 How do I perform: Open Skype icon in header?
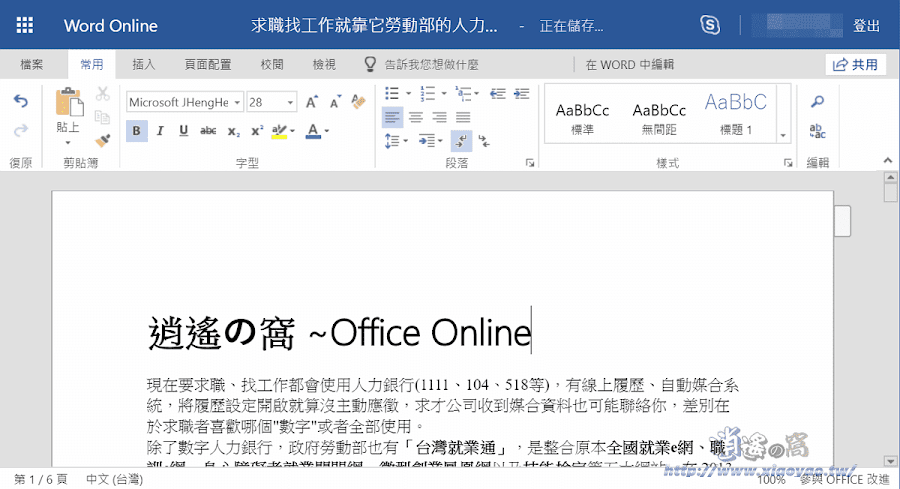click(x=710, y=25)
